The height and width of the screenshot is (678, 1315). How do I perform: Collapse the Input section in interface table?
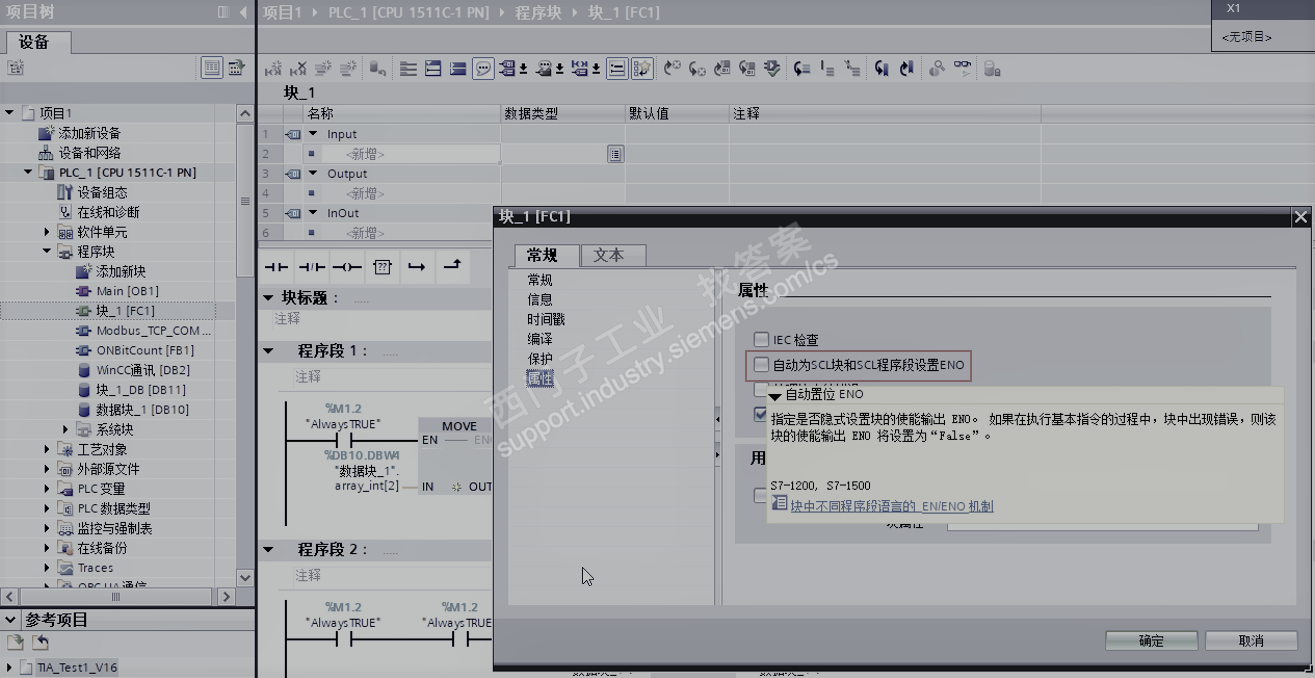pos(312,134)
